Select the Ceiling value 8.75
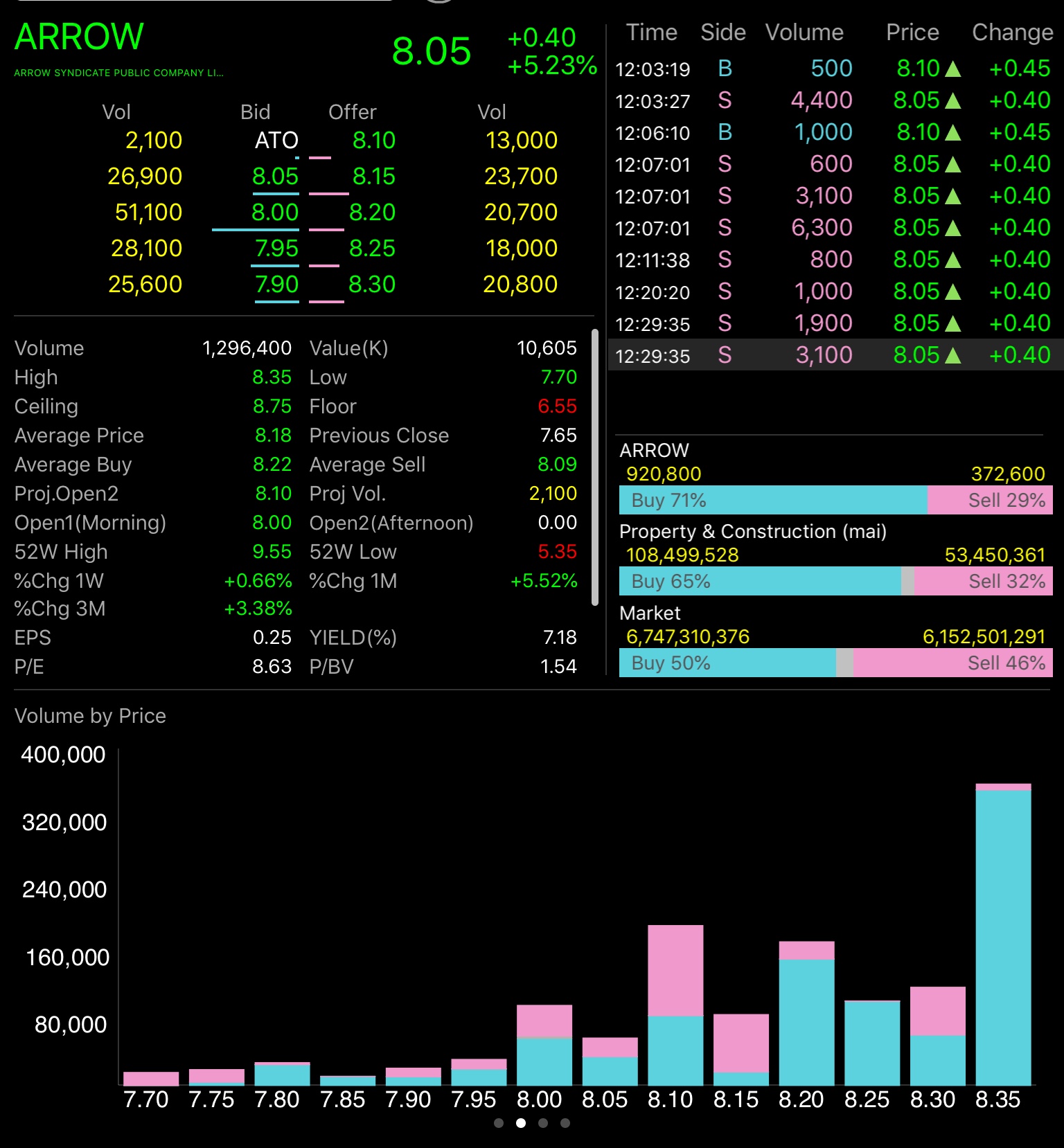Screen dimensions: 1064x1148 pyautogui.click(x=272, y=406)
